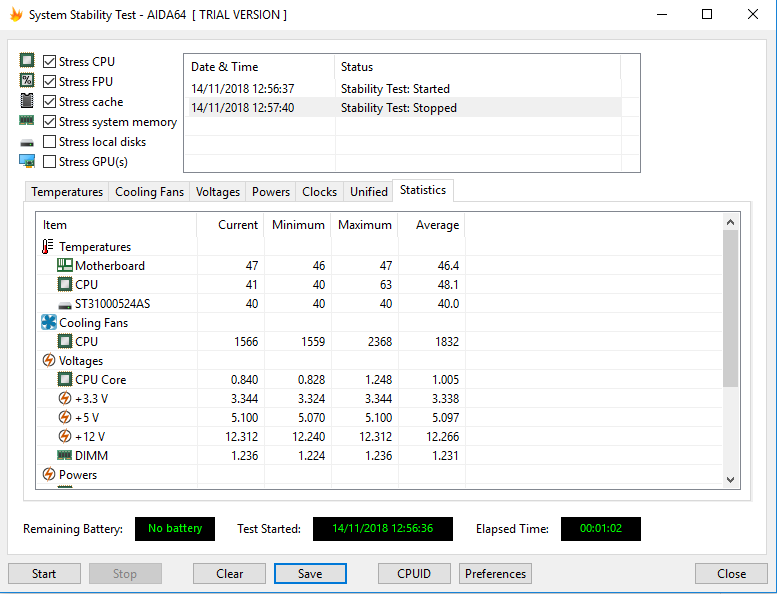Viewport: 777px width, 594px height.
Task: Open the Cooling Fans tab
Action: 149,192
